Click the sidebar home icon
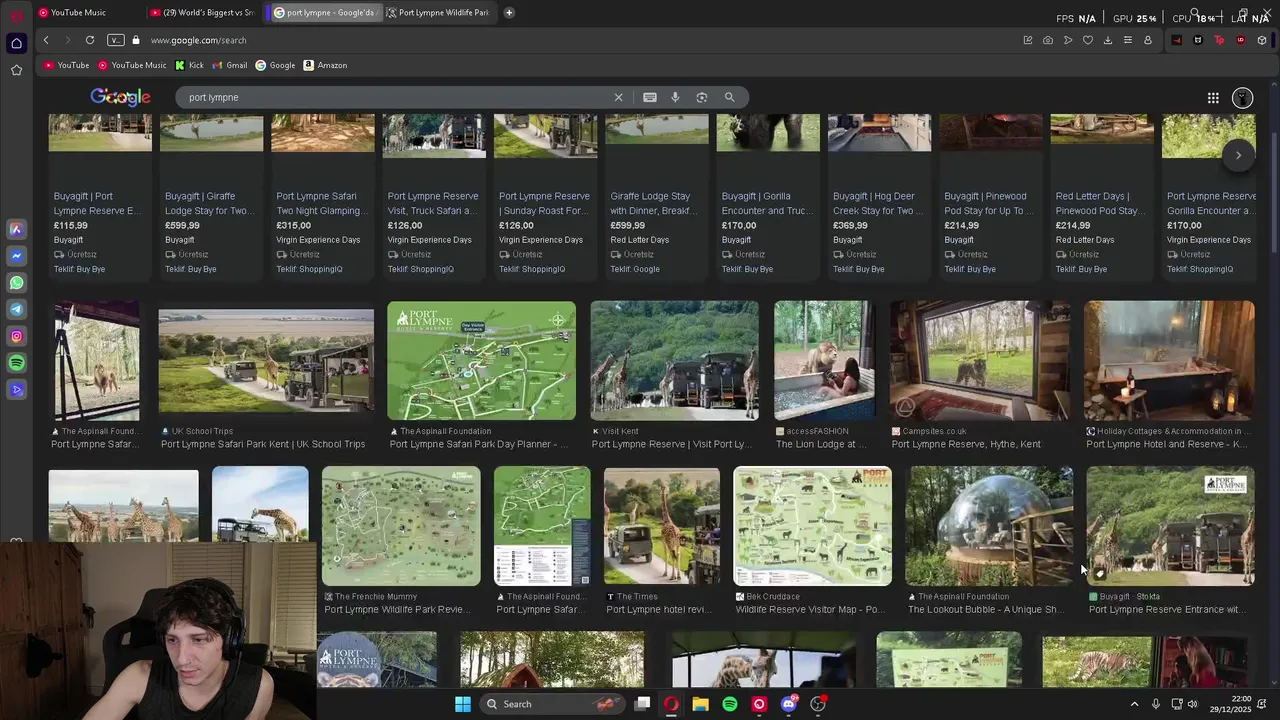This screenshot has height=720, width=1280. point(16,43)
